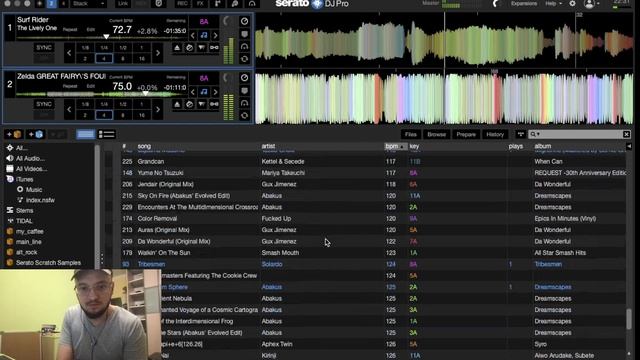Click the shield quantize icon on deck 1

(x=244, y=34)
